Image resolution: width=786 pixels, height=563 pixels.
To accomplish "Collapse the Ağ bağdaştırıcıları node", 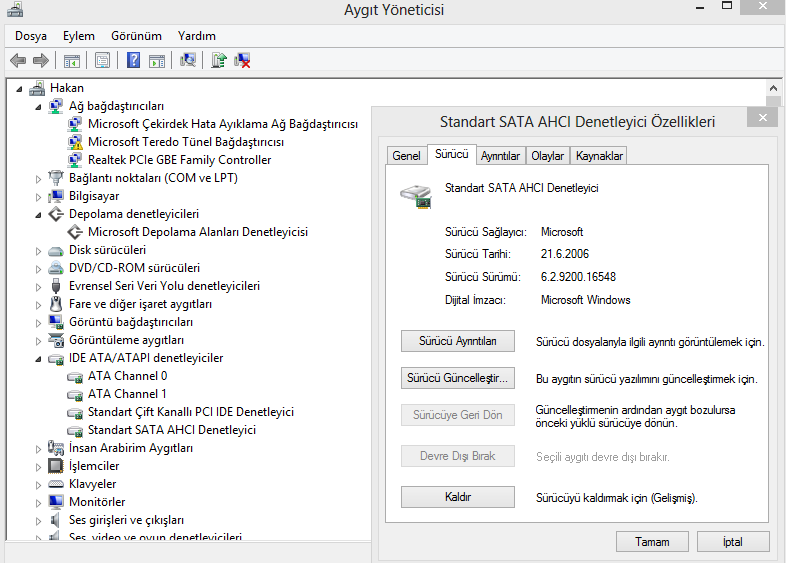I will click(x=38, y=107).
